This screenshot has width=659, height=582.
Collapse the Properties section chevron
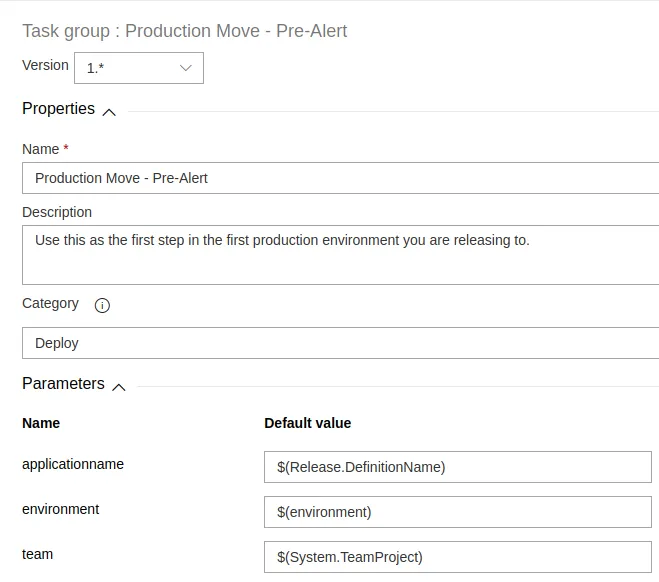pyautogui.click(x=109, y=111)
